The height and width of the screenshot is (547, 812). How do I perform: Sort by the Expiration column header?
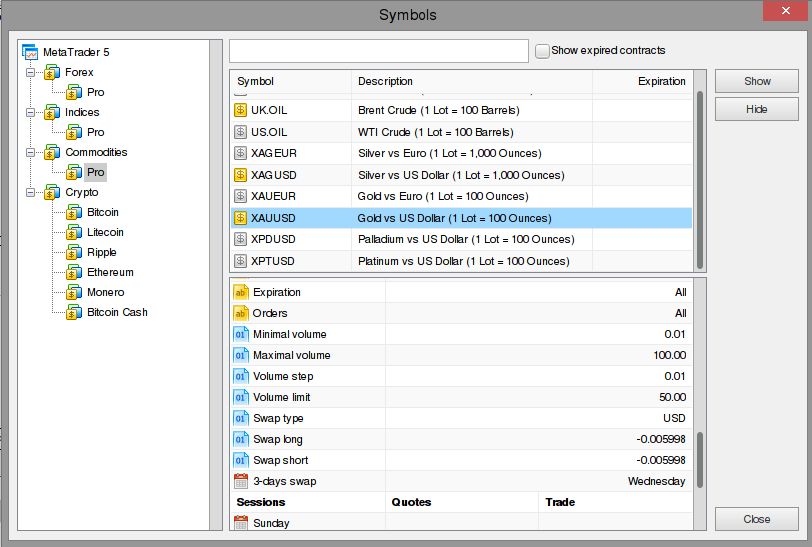coord(642,81)
